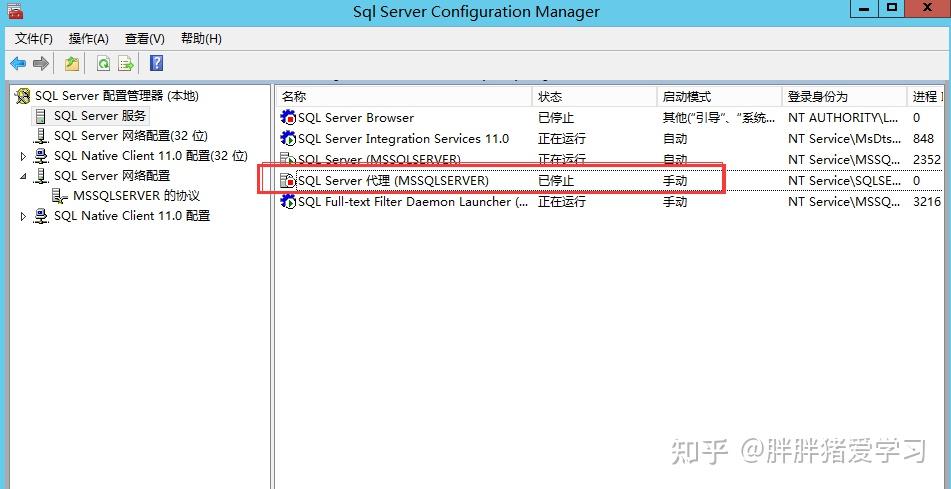This screenshot has height=489, width=951.
Task: Click the Integration Services 11.0 service icon
Action: coord(287,139)
